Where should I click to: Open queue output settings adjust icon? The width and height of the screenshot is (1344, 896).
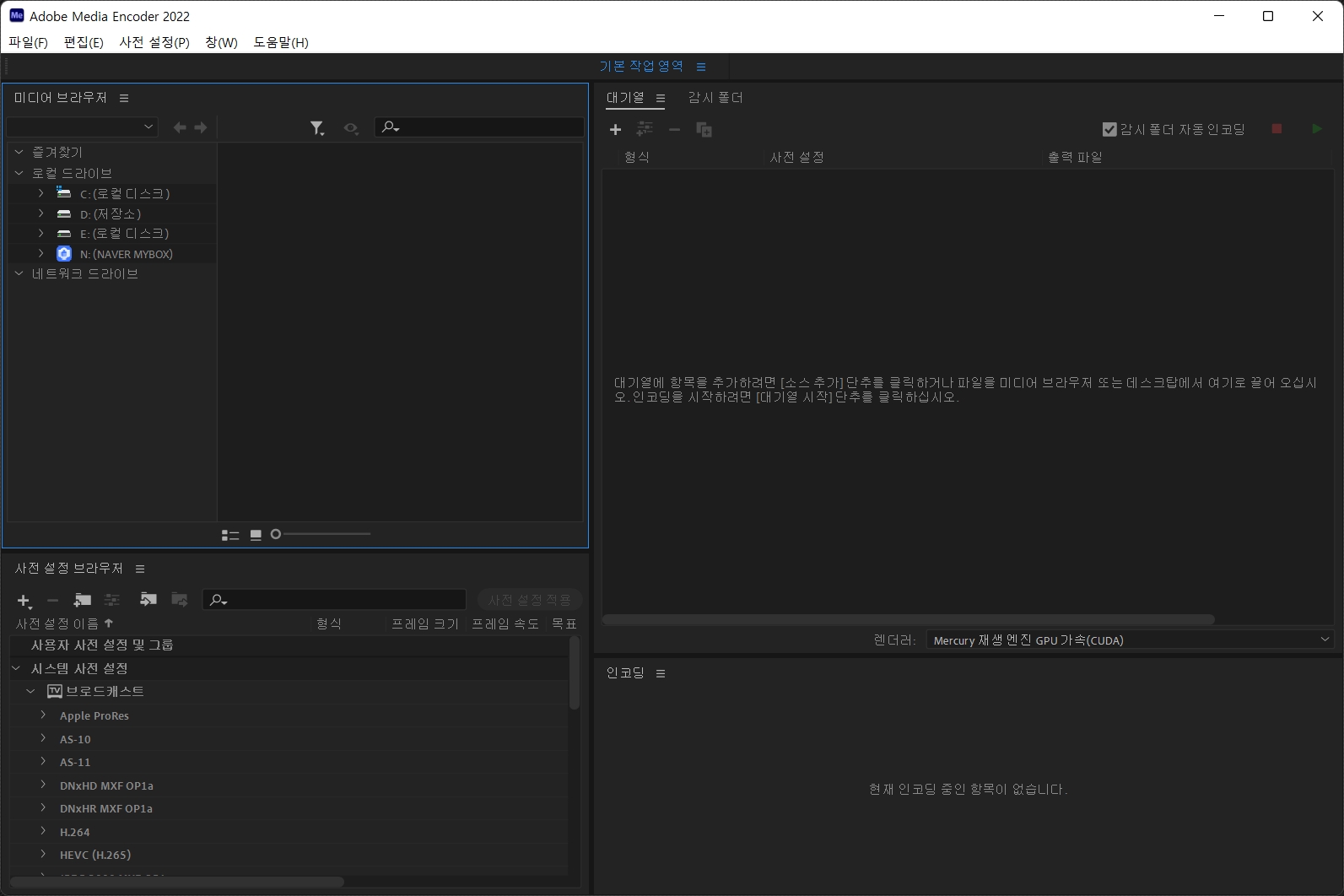point(645,129)
